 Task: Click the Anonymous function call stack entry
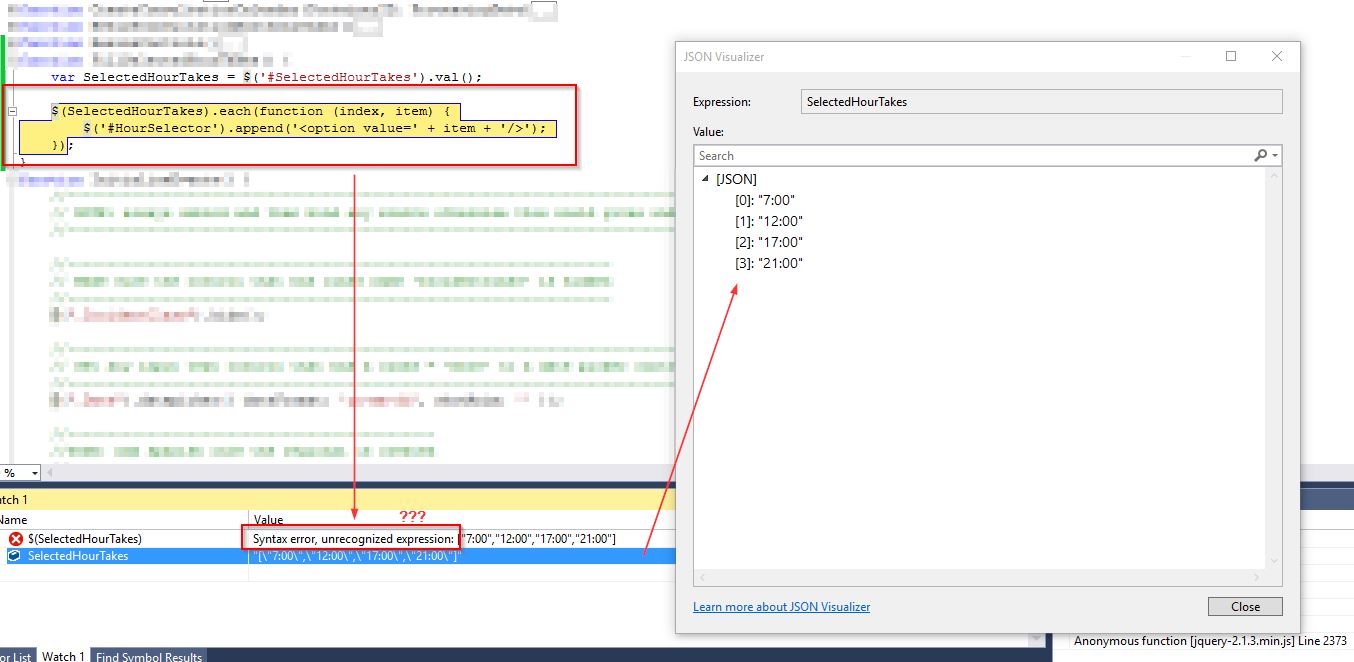(1210, 641)
